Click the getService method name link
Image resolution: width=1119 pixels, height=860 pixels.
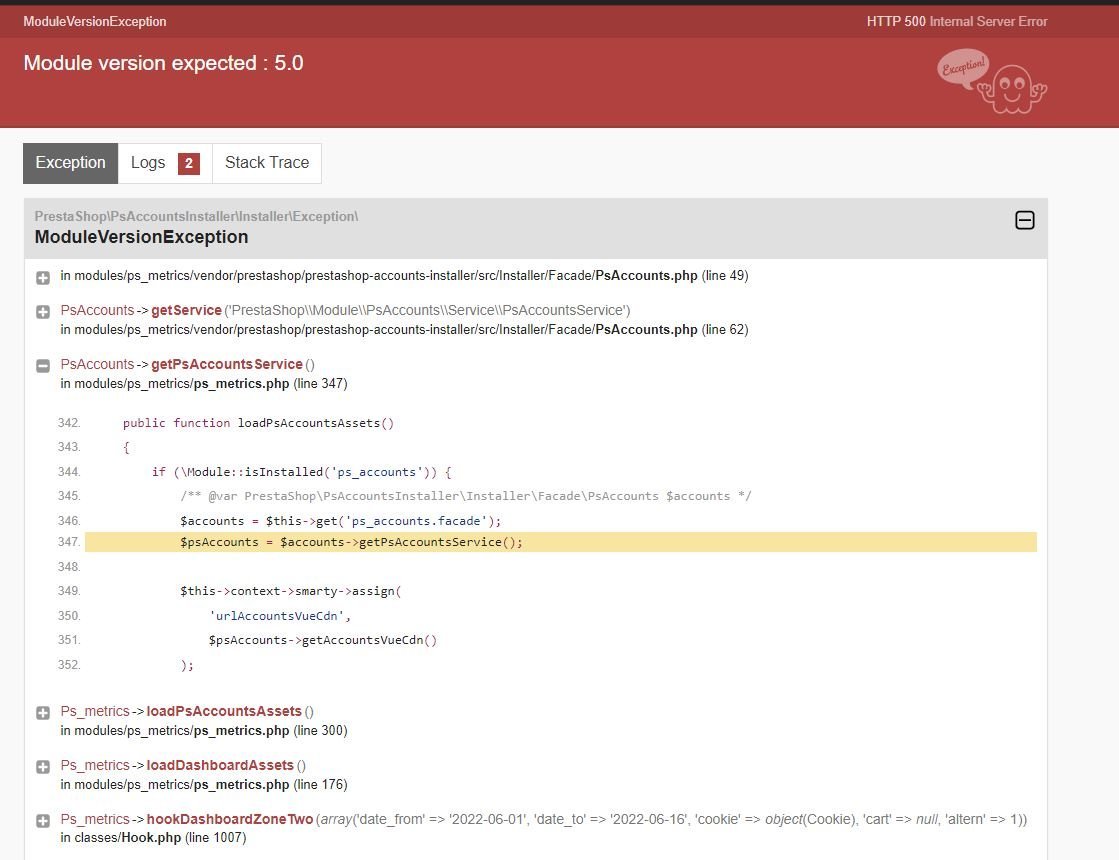pos(186,310)
